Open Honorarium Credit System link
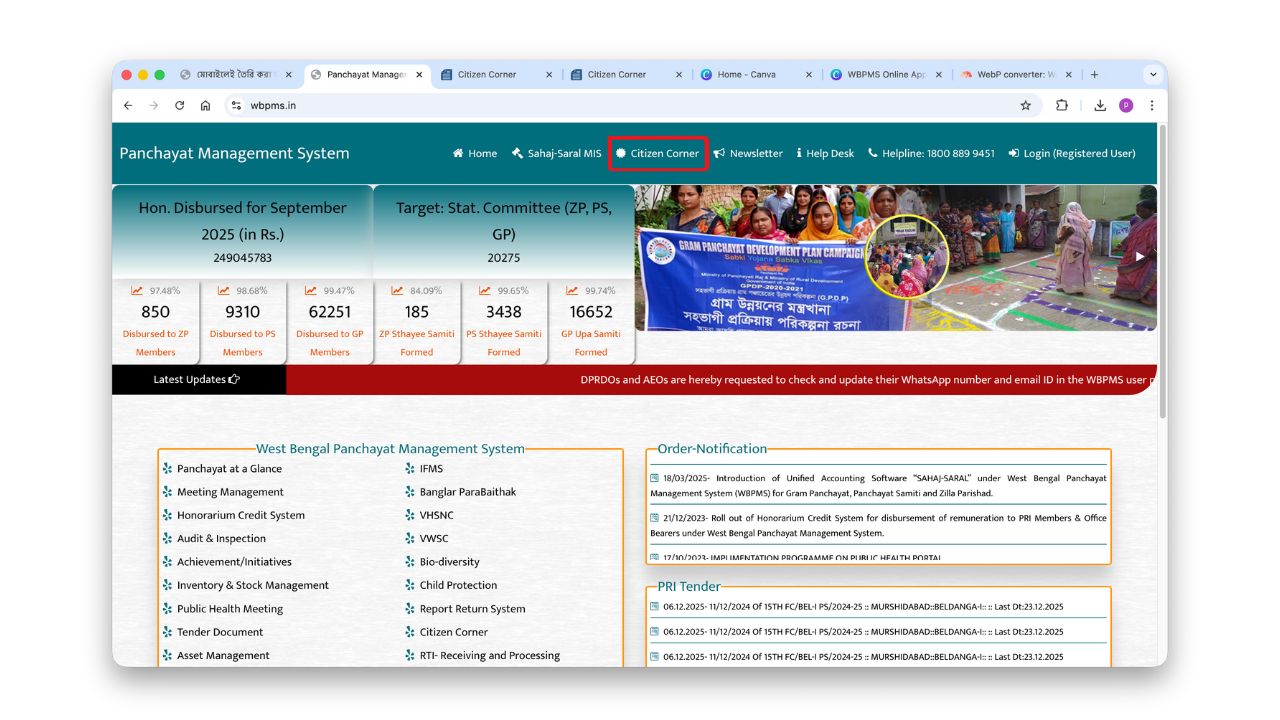This screenshot has width=1280, height=720. point(240,515)
